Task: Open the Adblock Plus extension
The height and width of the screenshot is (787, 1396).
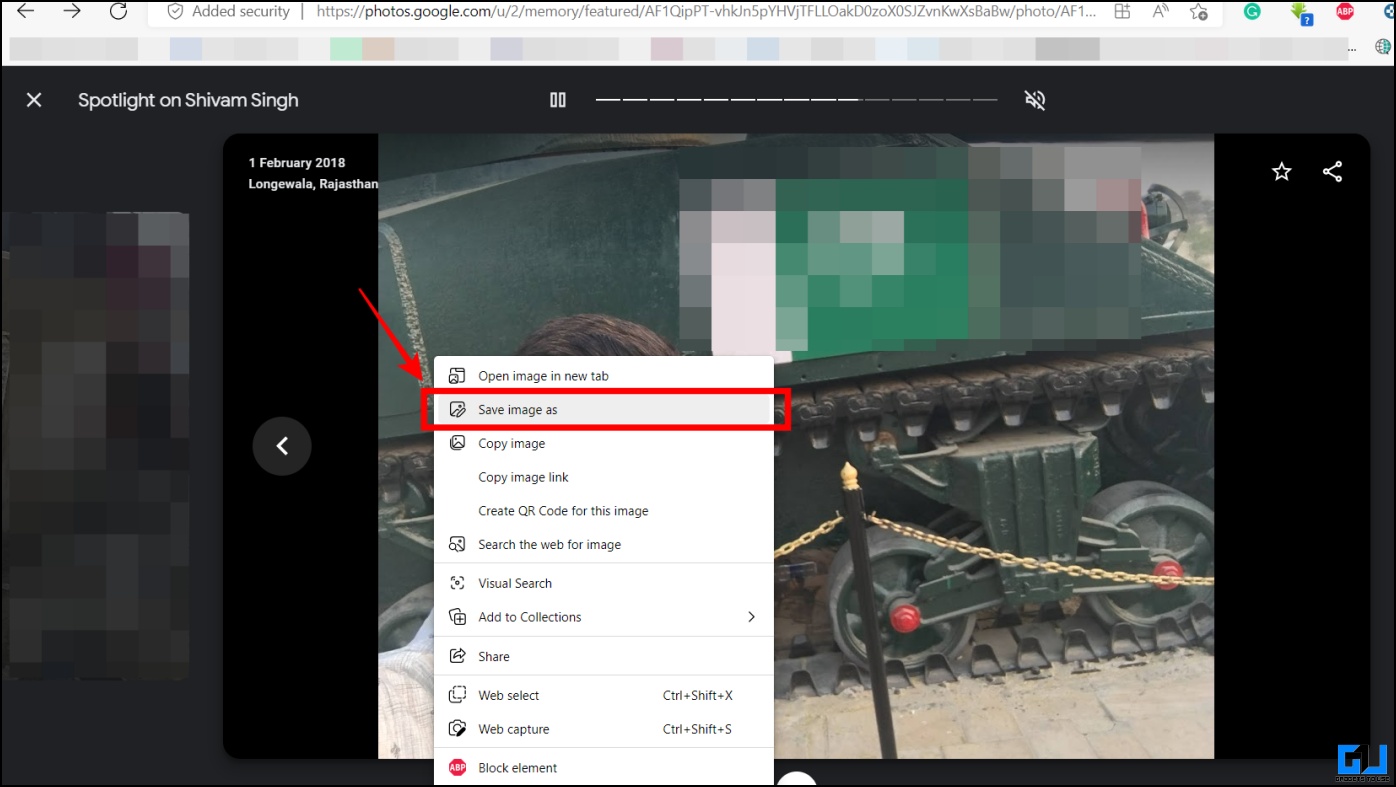Action: click(x=1347, y=11)
